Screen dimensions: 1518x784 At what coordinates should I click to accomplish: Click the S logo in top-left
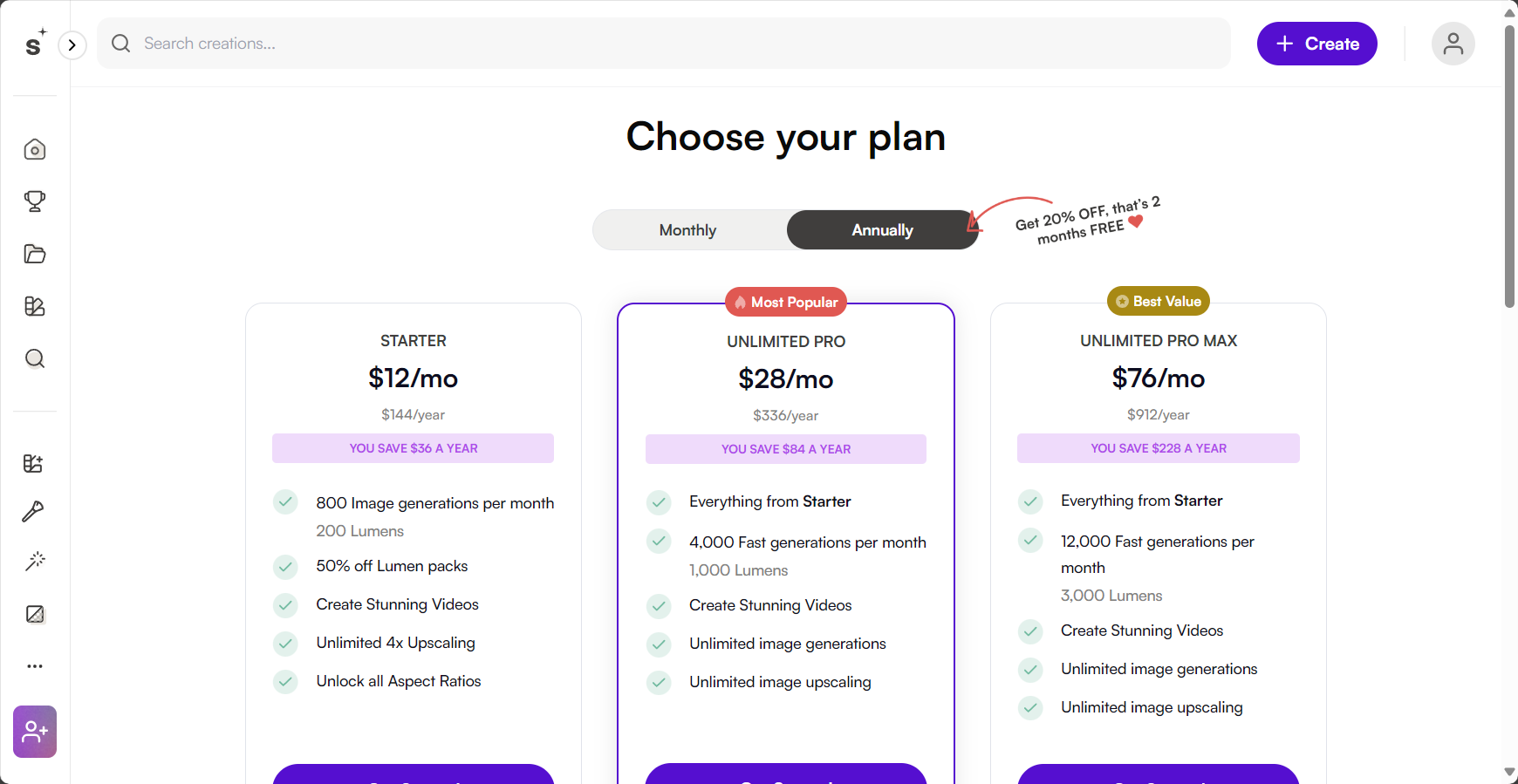(34, 43)
